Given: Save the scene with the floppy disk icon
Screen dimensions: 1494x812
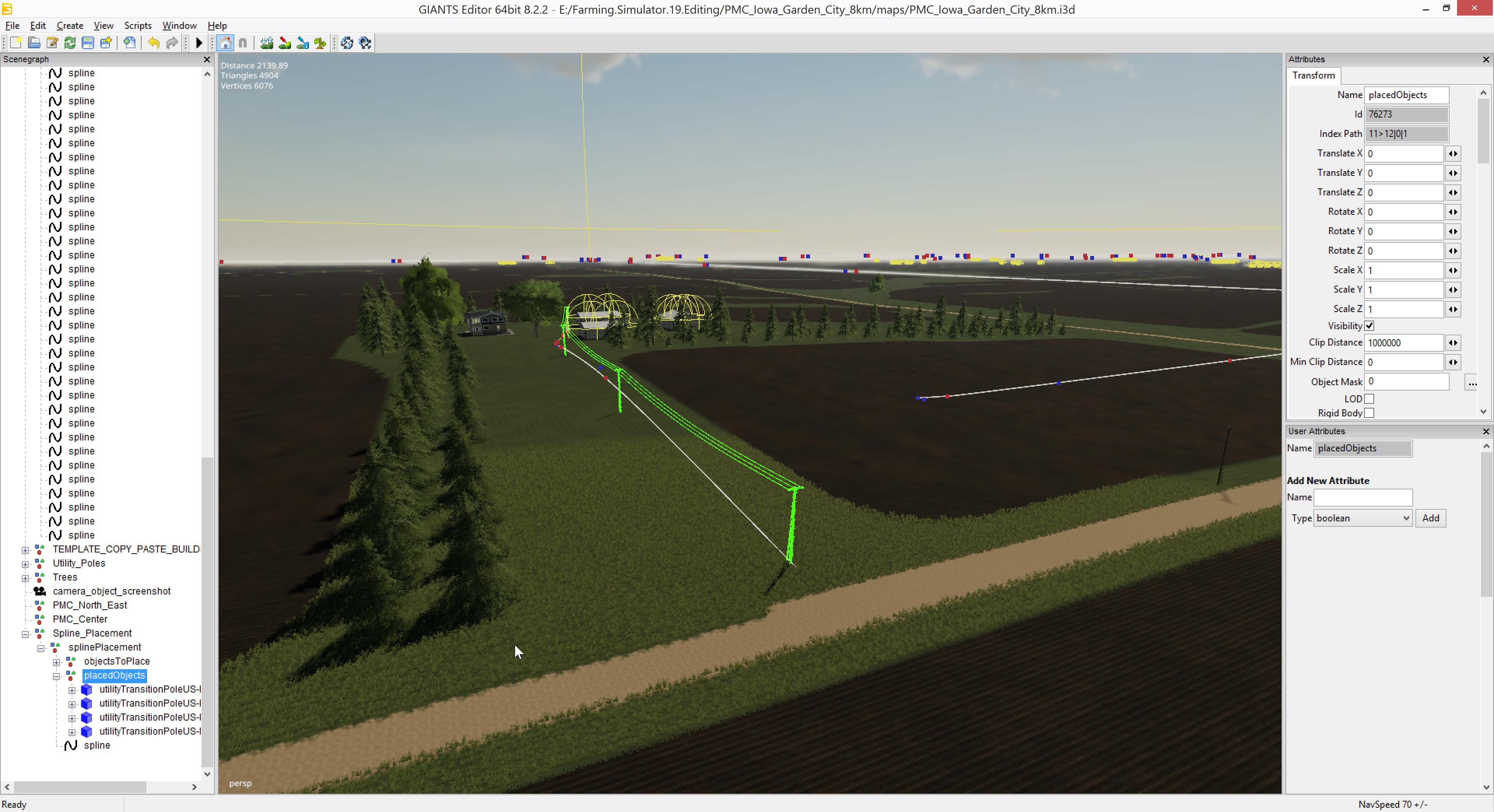Looking at the screenshot, I should [x=88, y=43].
